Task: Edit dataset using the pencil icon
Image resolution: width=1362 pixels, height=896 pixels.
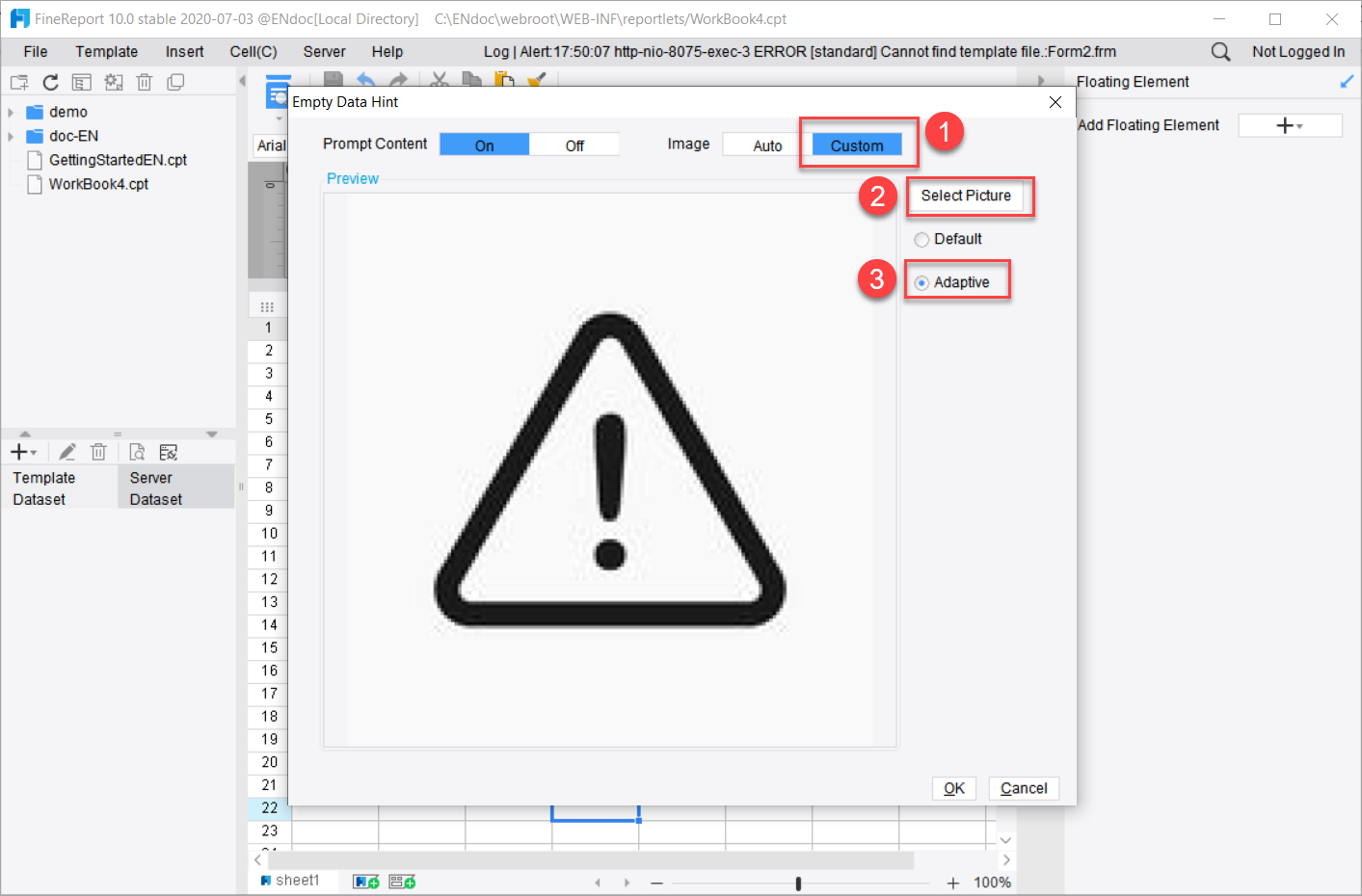Action: click(x=67, y=452)
